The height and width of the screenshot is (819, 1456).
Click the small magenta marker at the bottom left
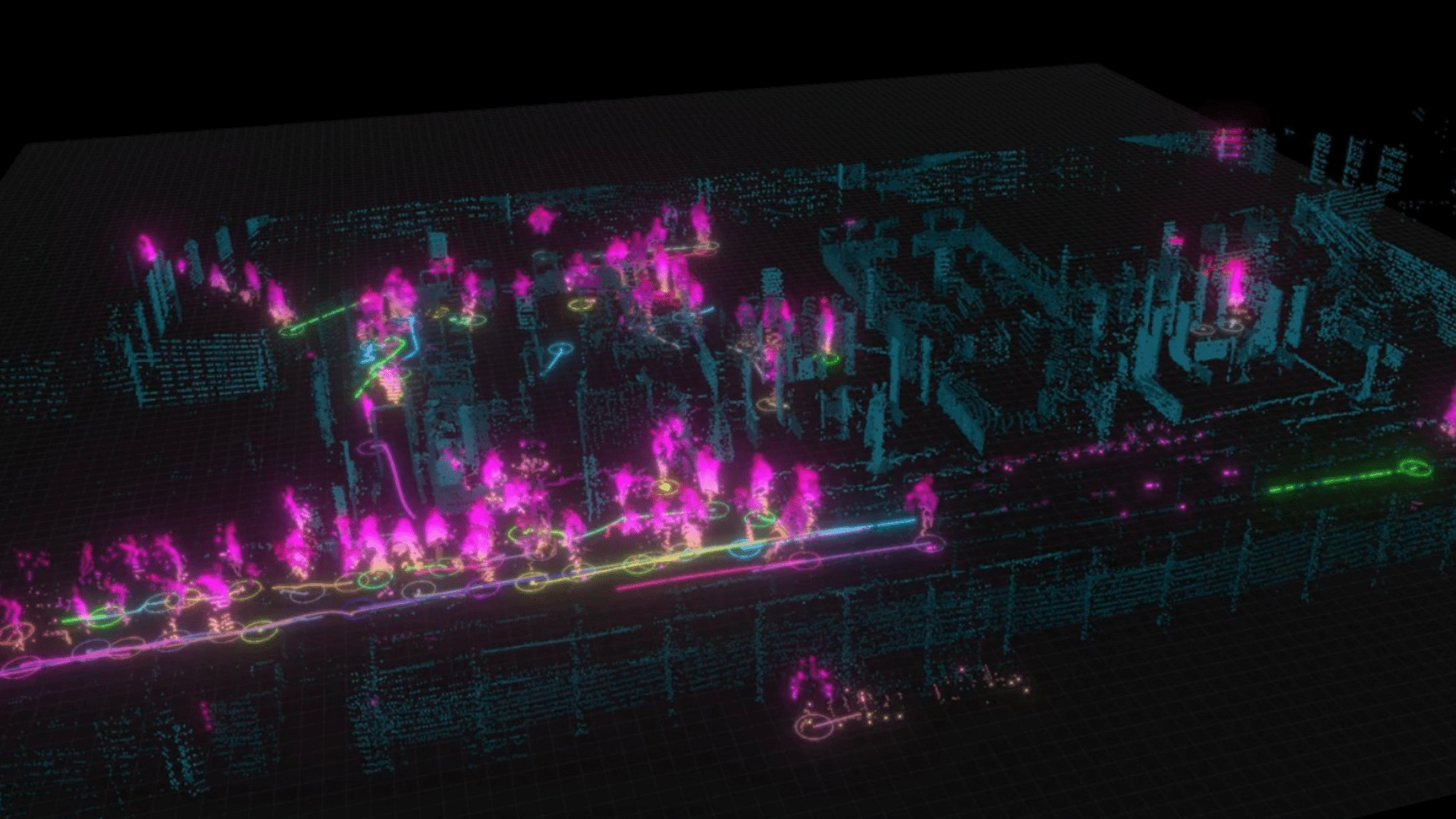[205, 714]
